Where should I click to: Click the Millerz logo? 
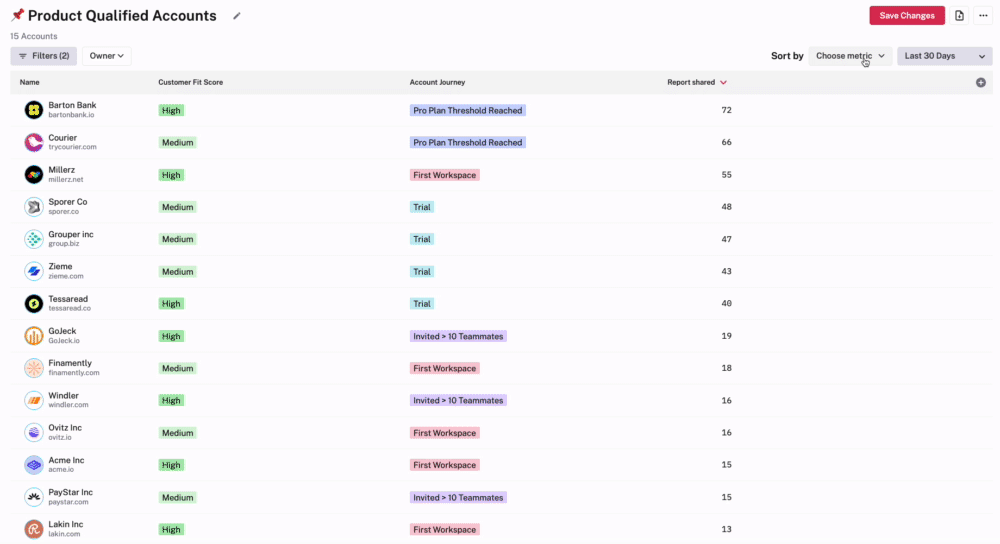point(34,174)
